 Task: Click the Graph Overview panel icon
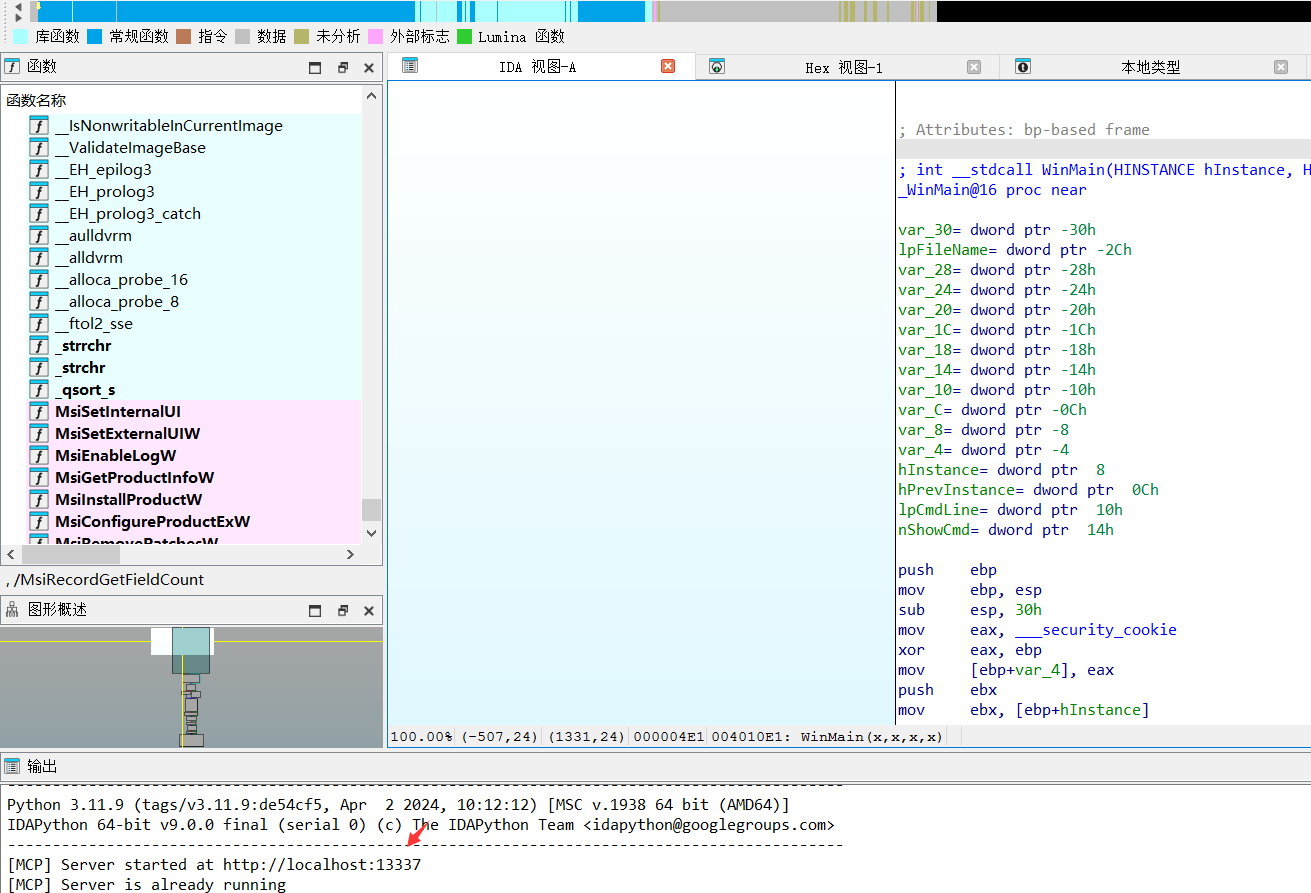pos(12,610)
